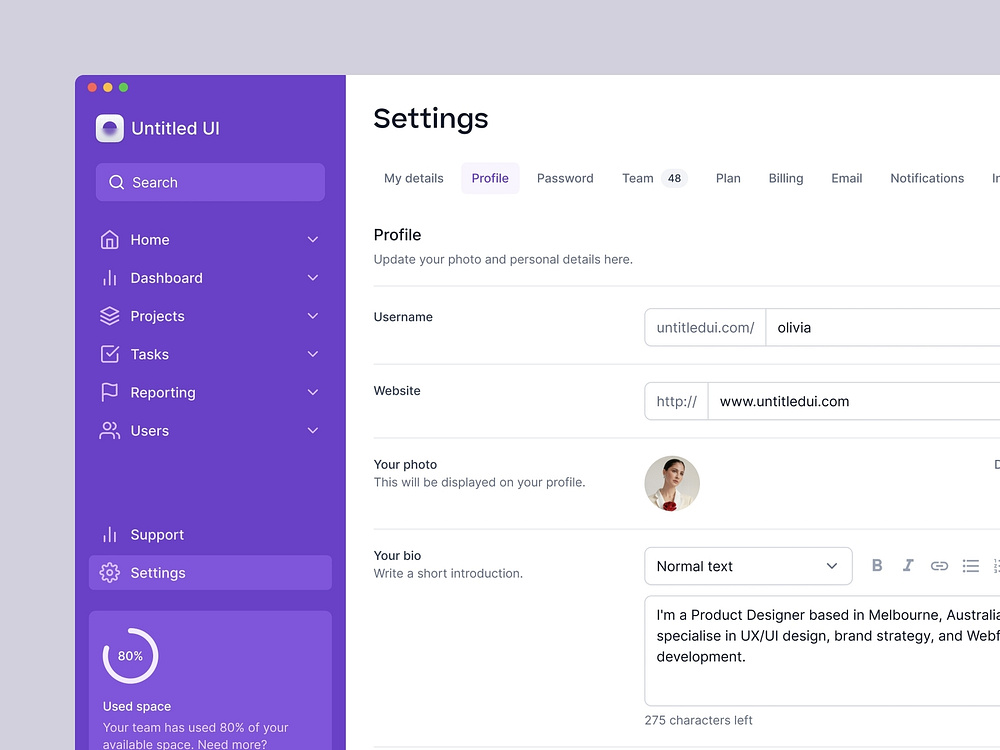Select the Billing settings tab
Viewport: 1000px width, 750px height.
pyautogui.click(x=786, y=178)
